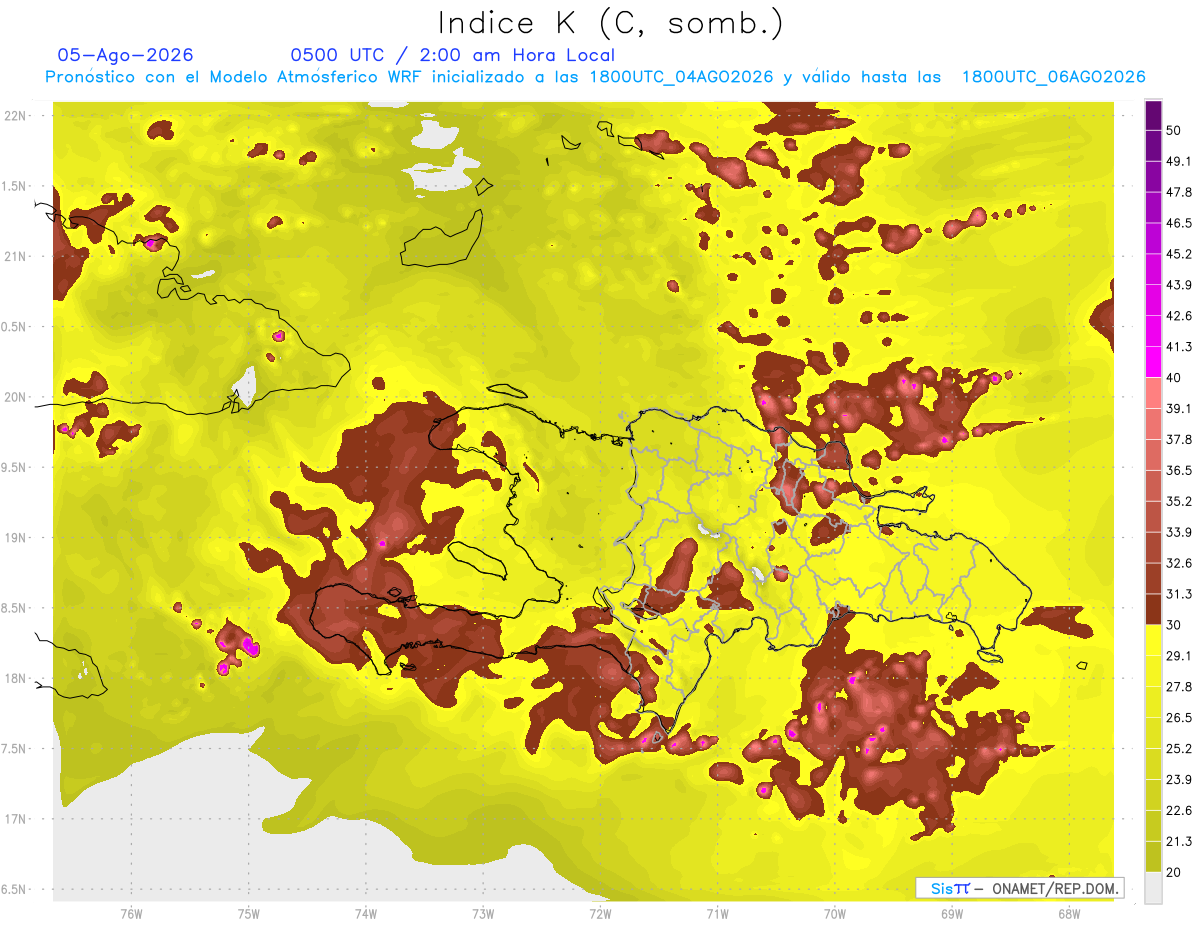Click the "SisTT - ONAMET/REP.DOM." credit box
This screenshot has width=1200, height=927.
pos(1019,888)
